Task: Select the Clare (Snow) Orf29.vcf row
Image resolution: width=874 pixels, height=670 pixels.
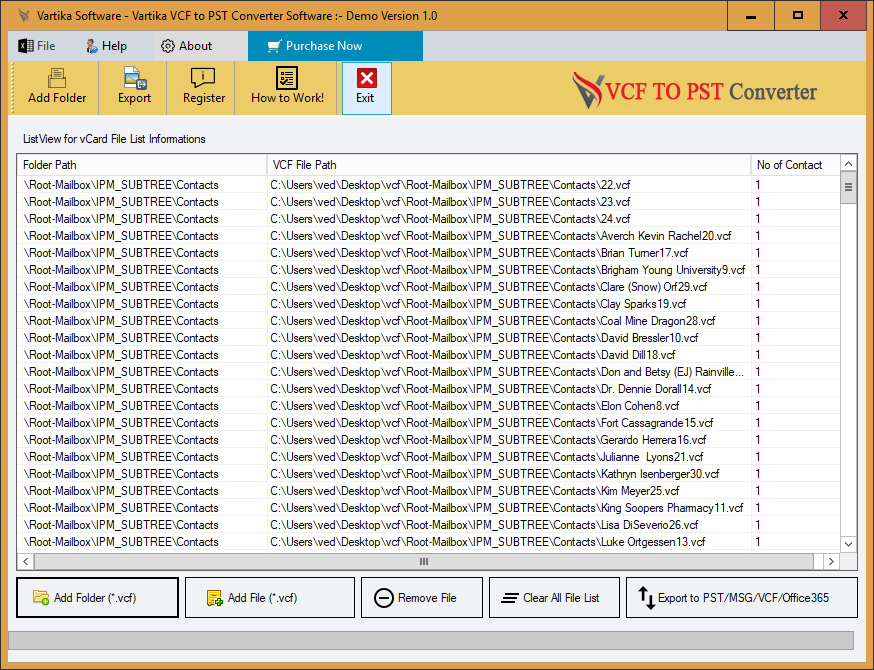Action: pos(428,287)
